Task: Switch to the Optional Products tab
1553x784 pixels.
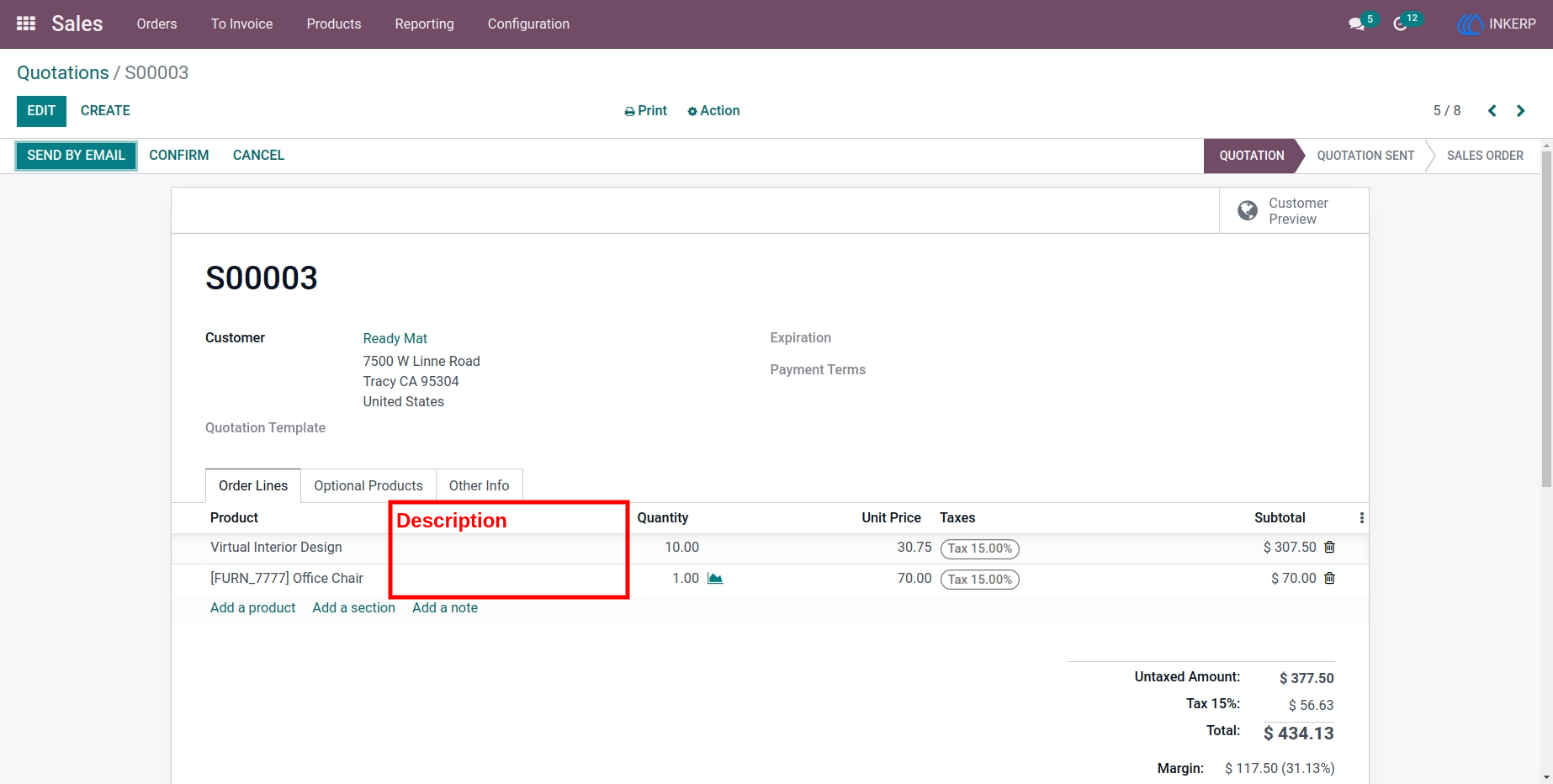Action: point(368,485)
